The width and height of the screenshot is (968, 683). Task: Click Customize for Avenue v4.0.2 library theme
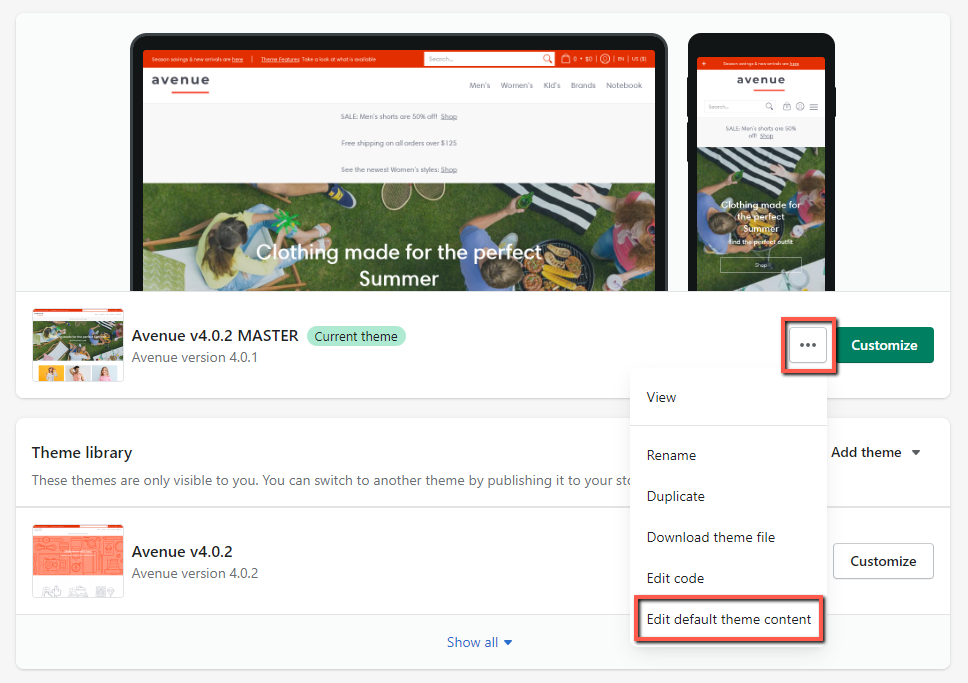(x=883, y=561)
